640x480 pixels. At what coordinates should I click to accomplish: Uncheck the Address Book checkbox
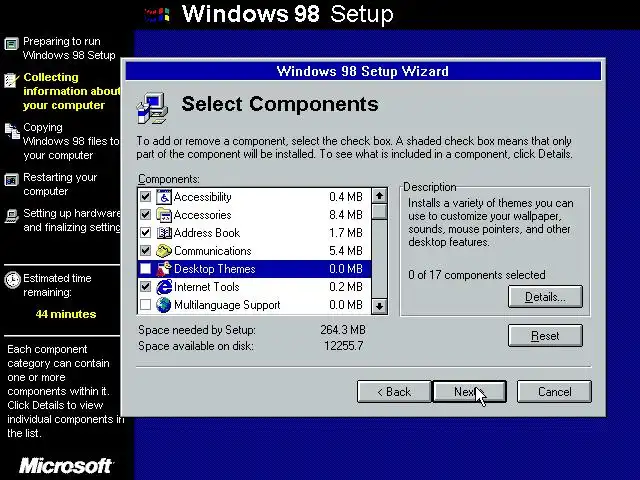145,233
